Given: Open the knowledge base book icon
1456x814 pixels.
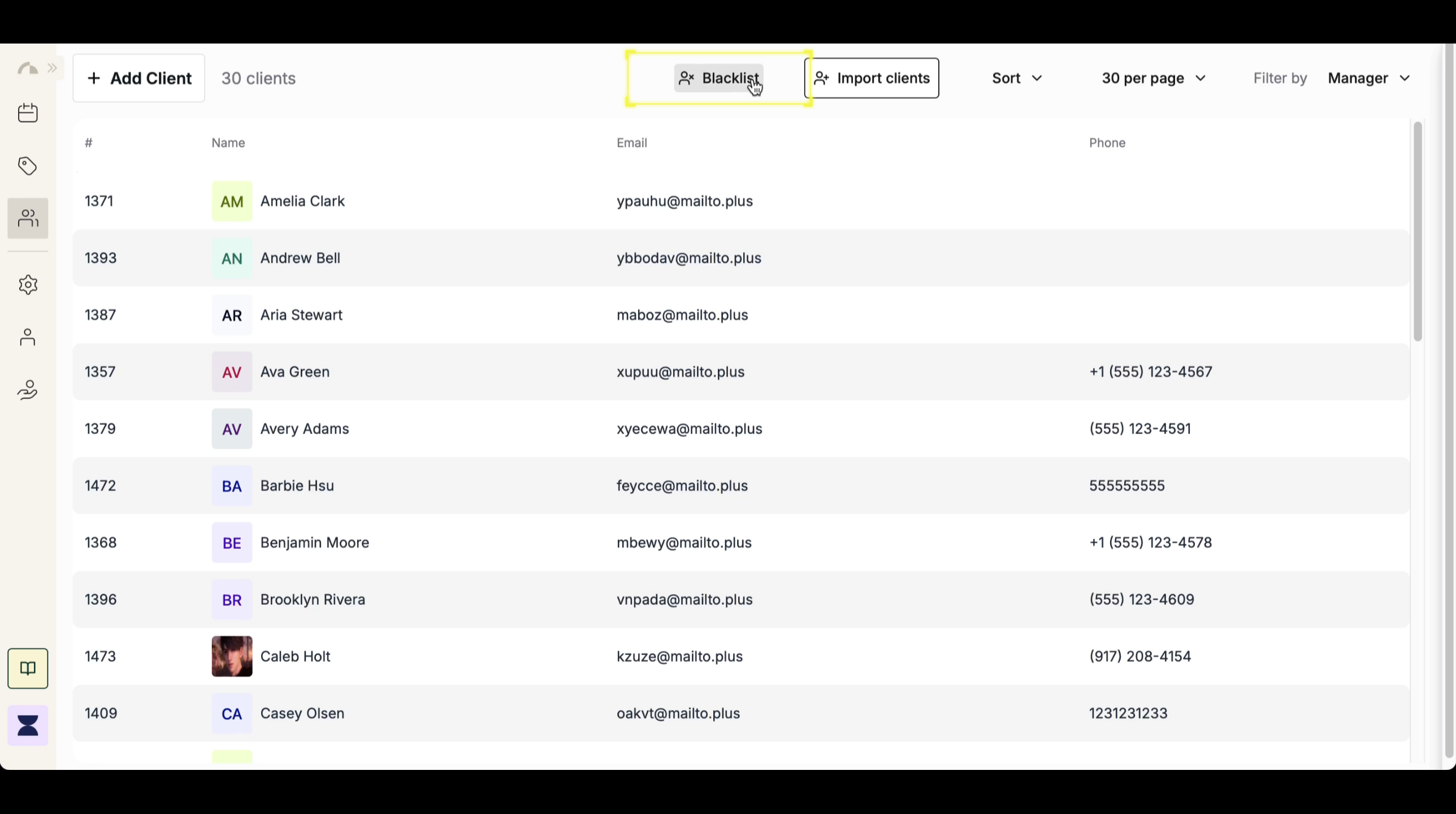Looking at the screenshot, I should pos(28,668).
